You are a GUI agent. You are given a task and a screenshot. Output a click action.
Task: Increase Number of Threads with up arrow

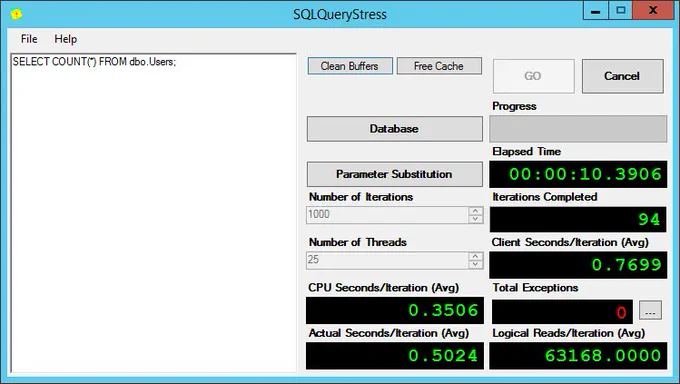[x=475, y=256]
